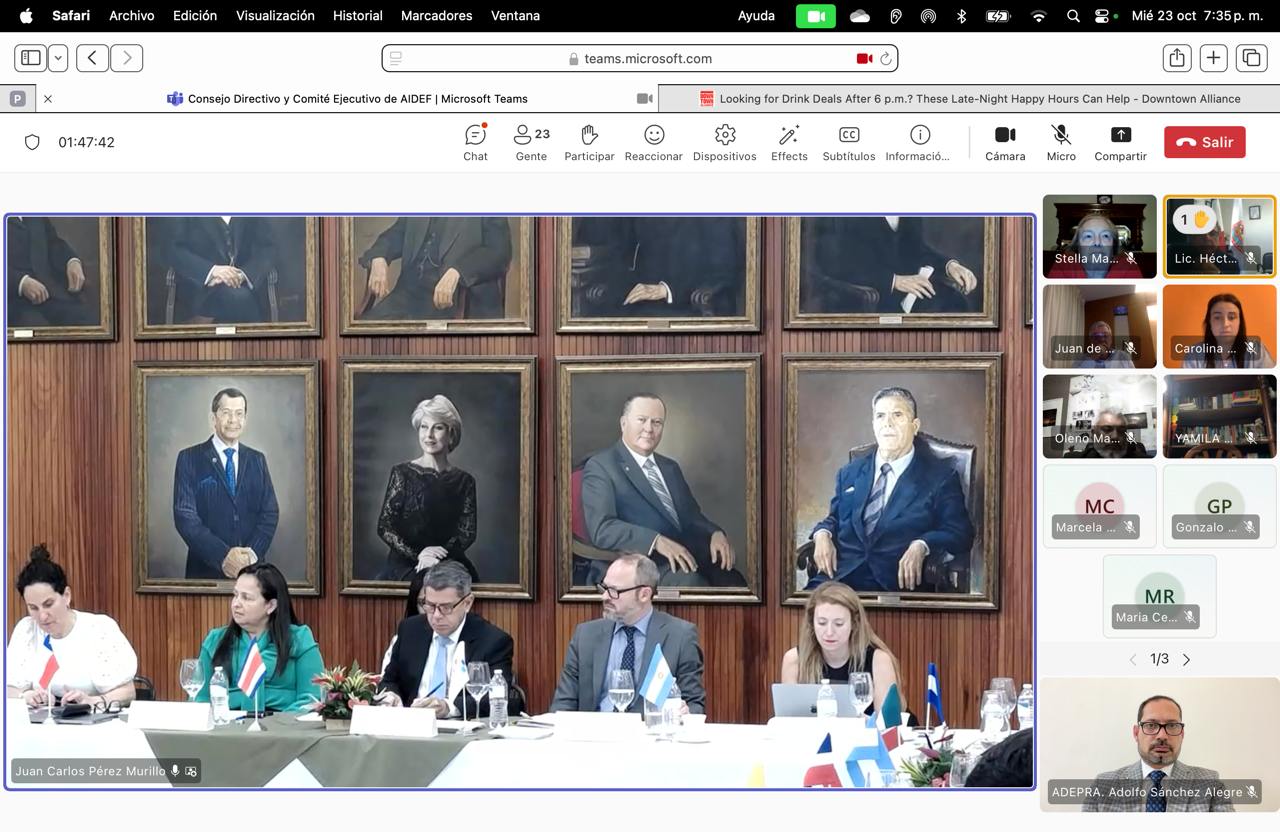Screen dimensions: 1280x832
Task: Click Compartir to share screen
Action: tap(1120, 142)
